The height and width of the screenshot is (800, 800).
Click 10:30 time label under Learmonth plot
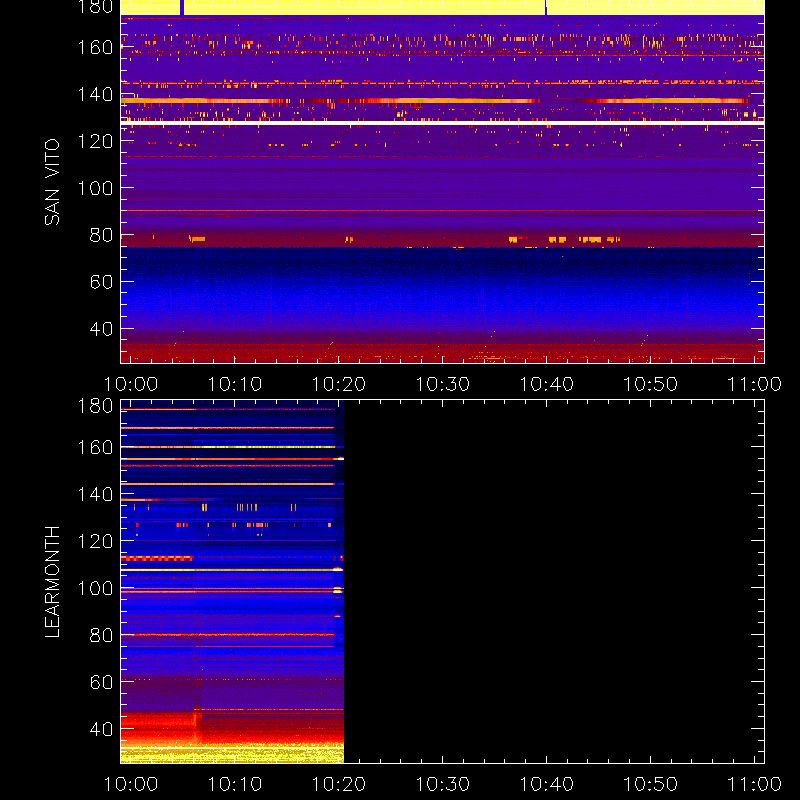tap(442, 784)
